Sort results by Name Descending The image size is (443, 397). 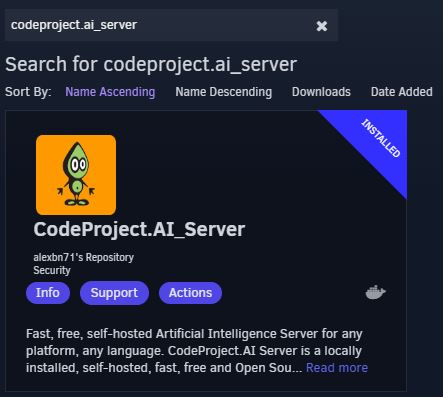pyautogui.click(x=224, y=92)
